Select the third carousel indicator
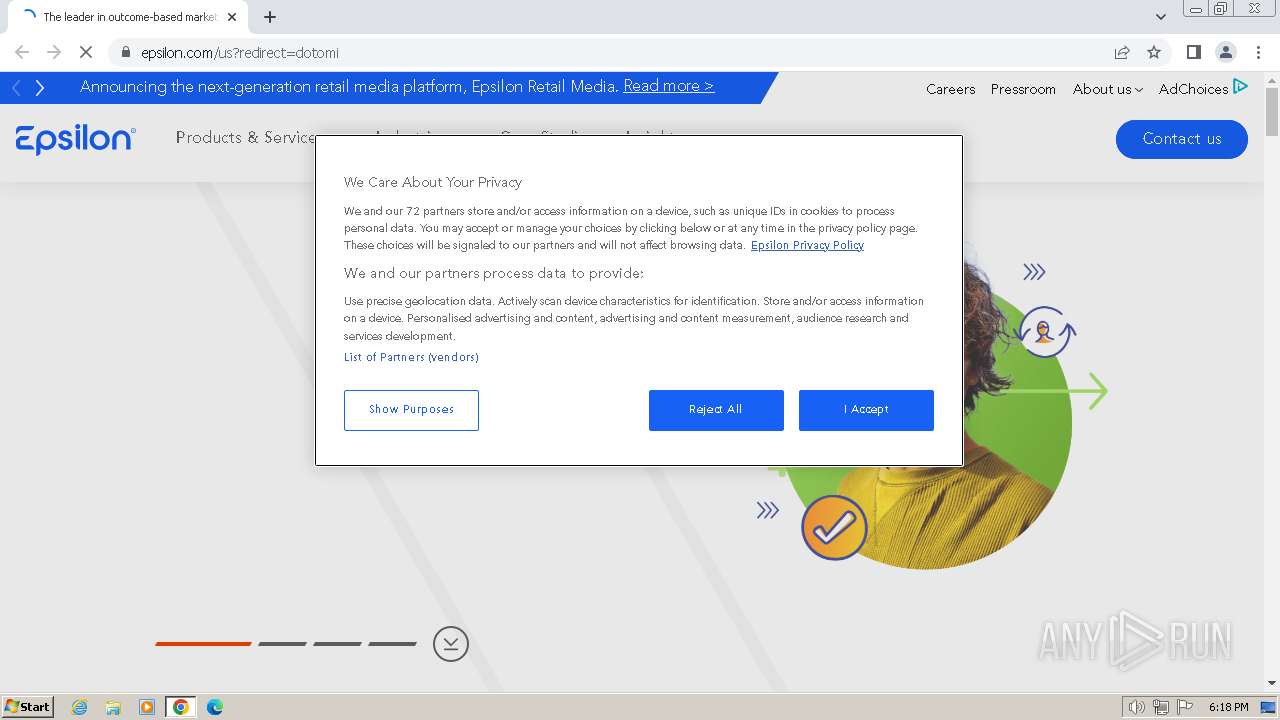This screenshot has height=720, width=1280. (x=337, y=644)
